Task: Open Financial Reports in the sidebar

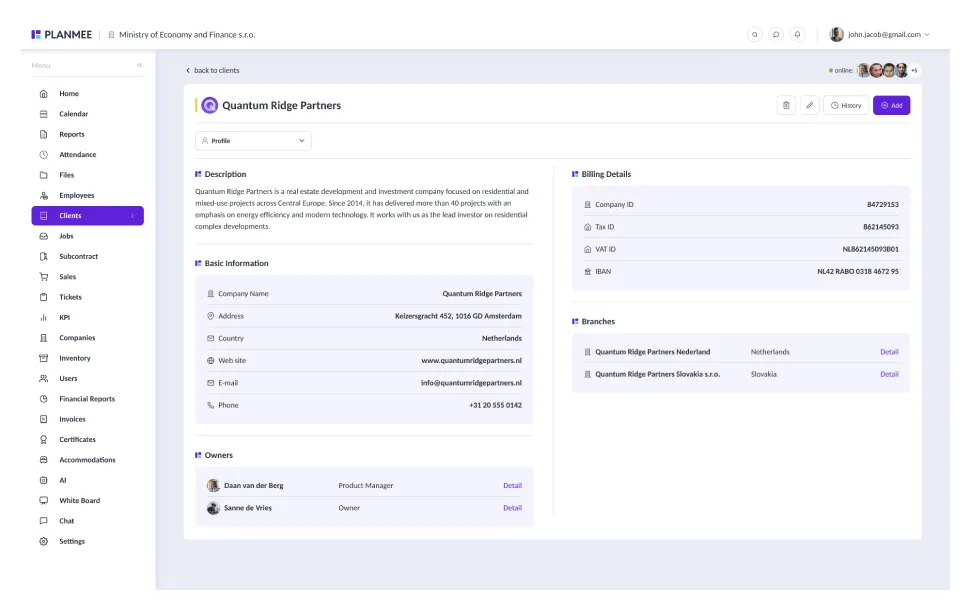Action: [87, 399]
